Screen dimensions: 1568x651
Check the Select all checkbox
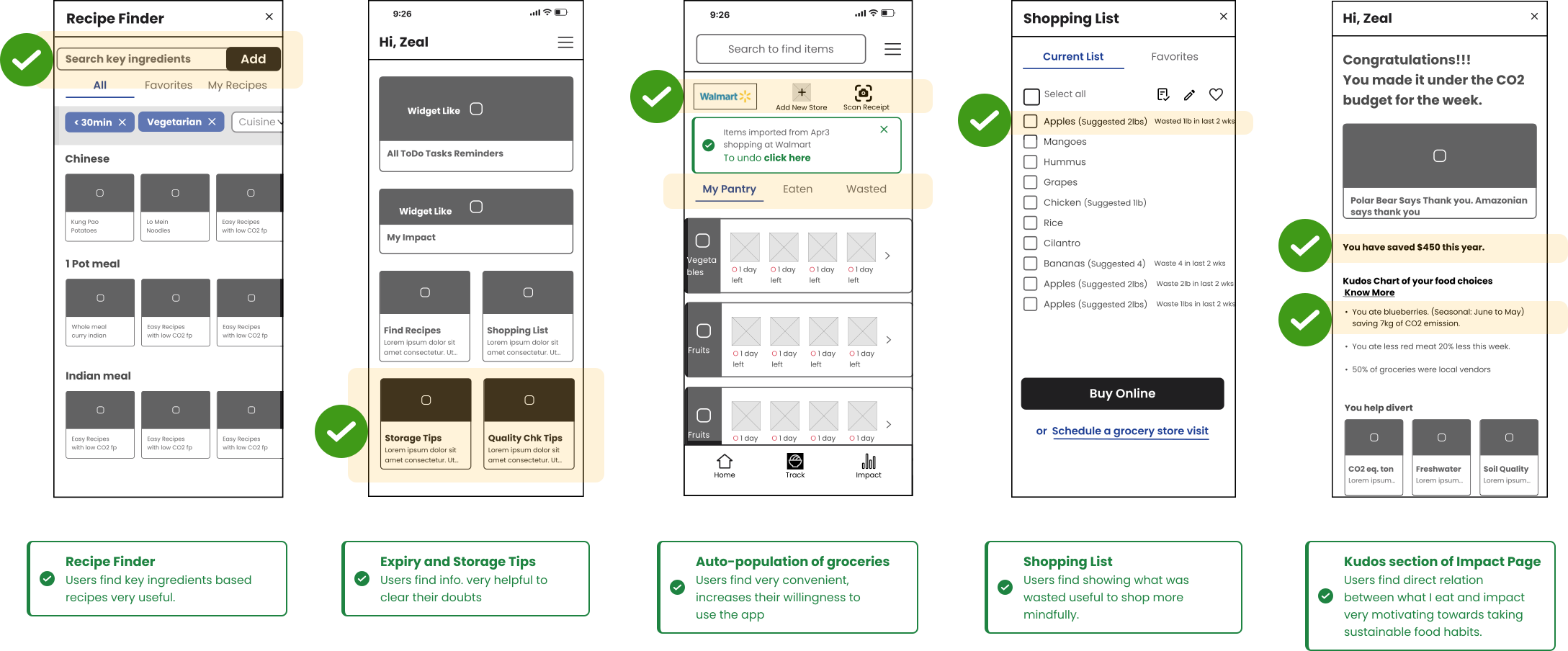point(1031,96)
